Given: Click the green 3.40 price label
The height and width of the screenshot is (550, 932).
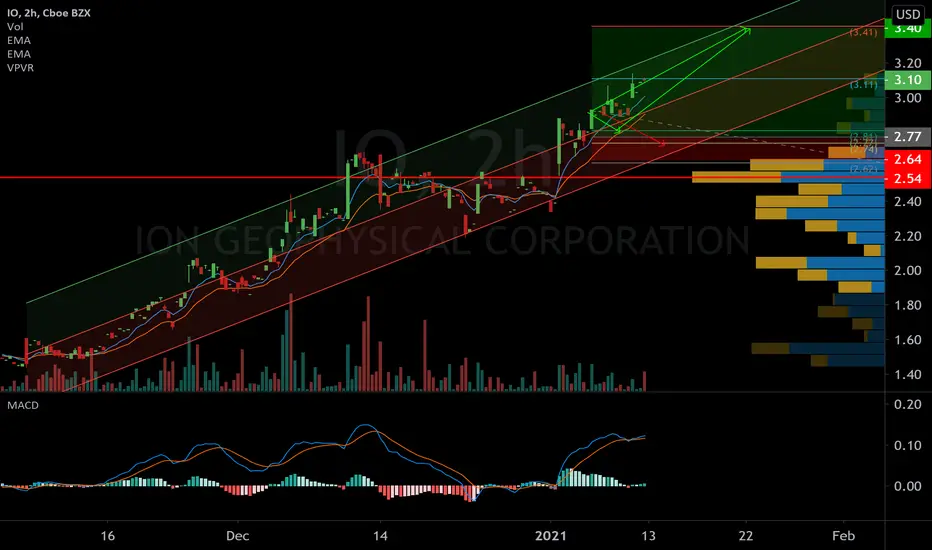Looking at the screenshot, I should 908,29.
